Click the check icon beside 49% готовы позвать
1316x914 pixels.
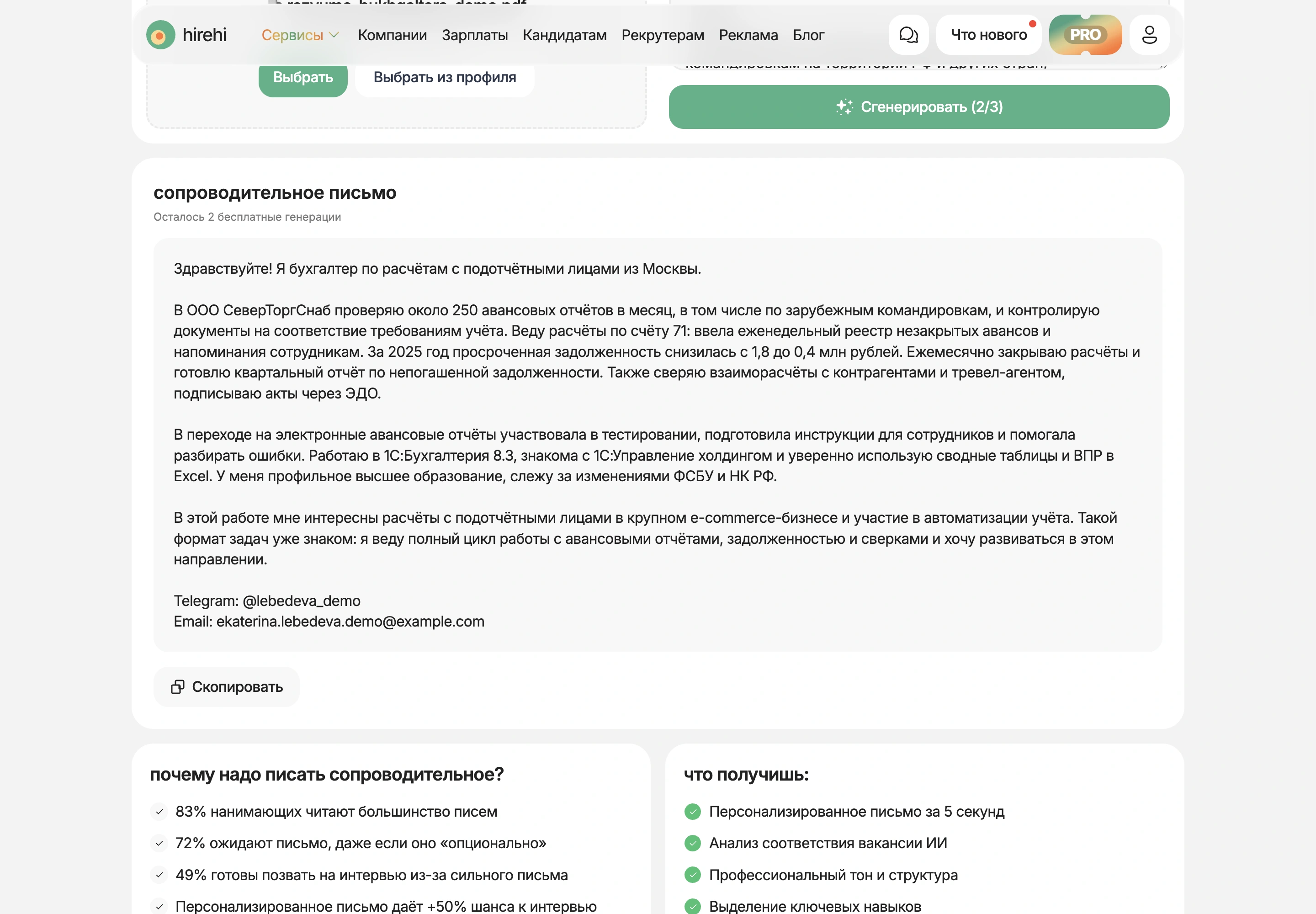159,875
